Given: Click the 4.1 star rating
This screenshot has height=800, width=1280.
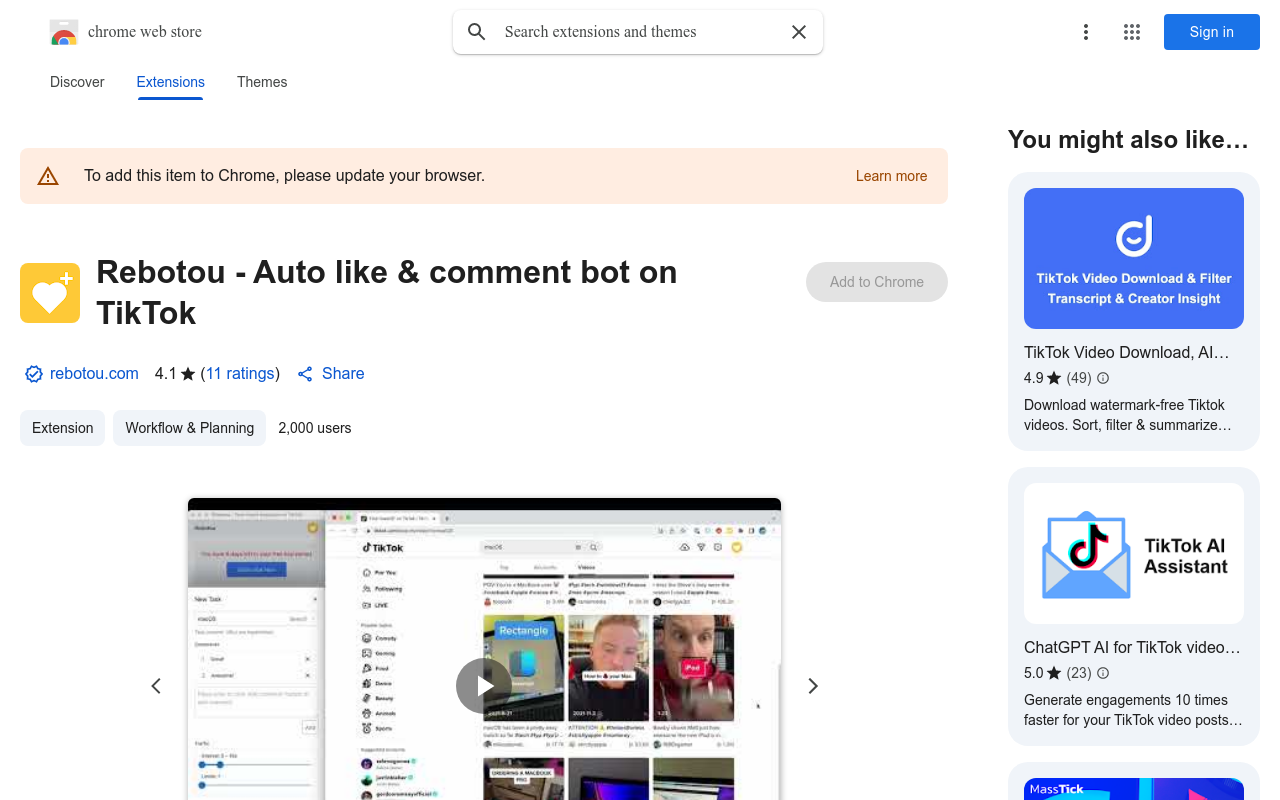Looking at the screenshot, I should 175,374.
